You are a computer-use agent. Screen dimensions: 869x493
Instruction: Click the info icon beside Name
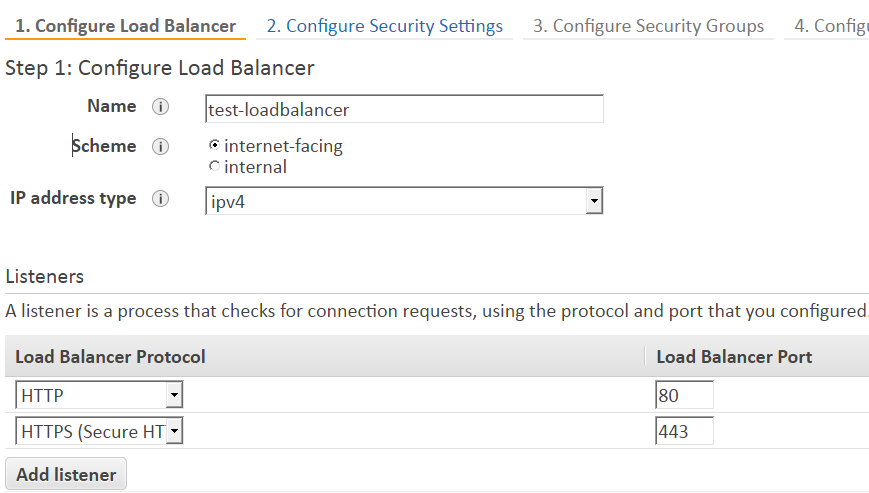160,107
